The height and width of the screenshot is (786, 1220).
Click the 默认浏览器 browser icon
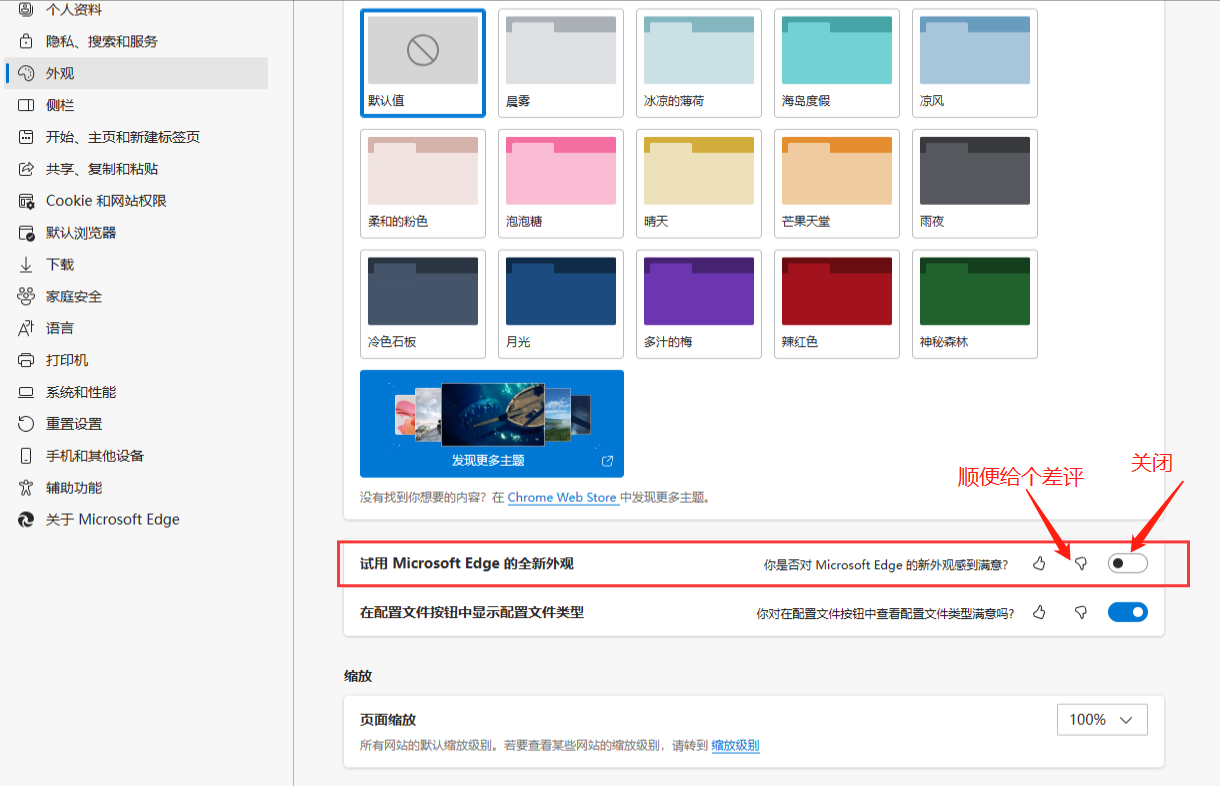[x=26, y=233]
